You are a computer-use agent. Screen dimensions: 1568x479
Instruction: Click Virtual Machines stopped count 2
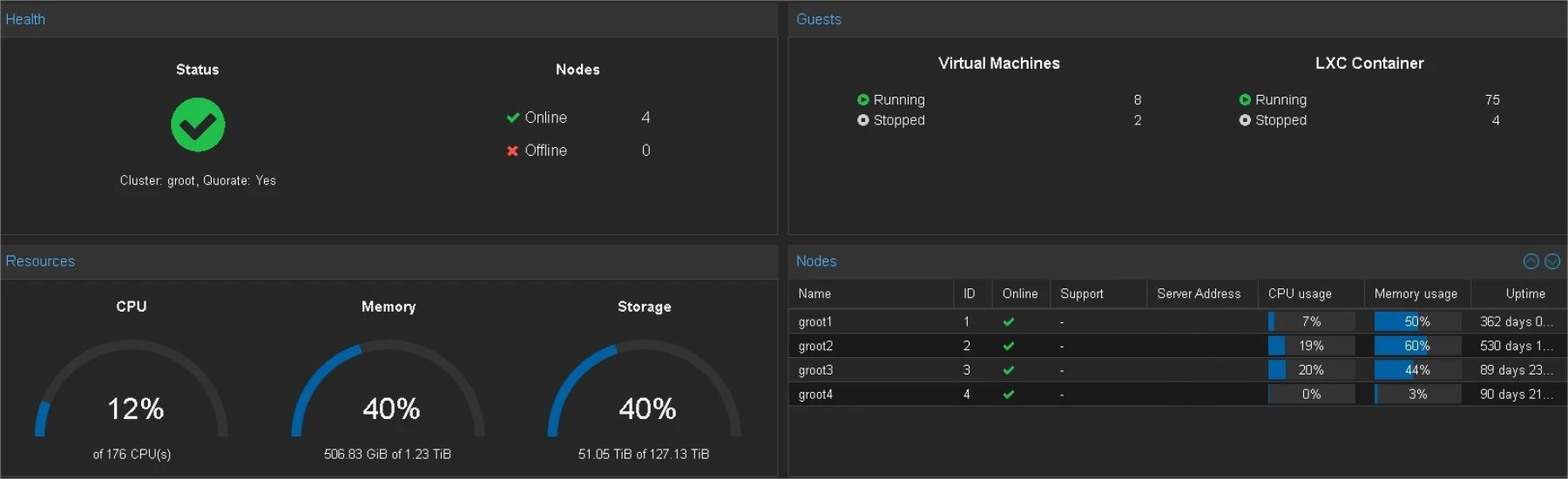pyautogui.click(x=1138, y=120)
